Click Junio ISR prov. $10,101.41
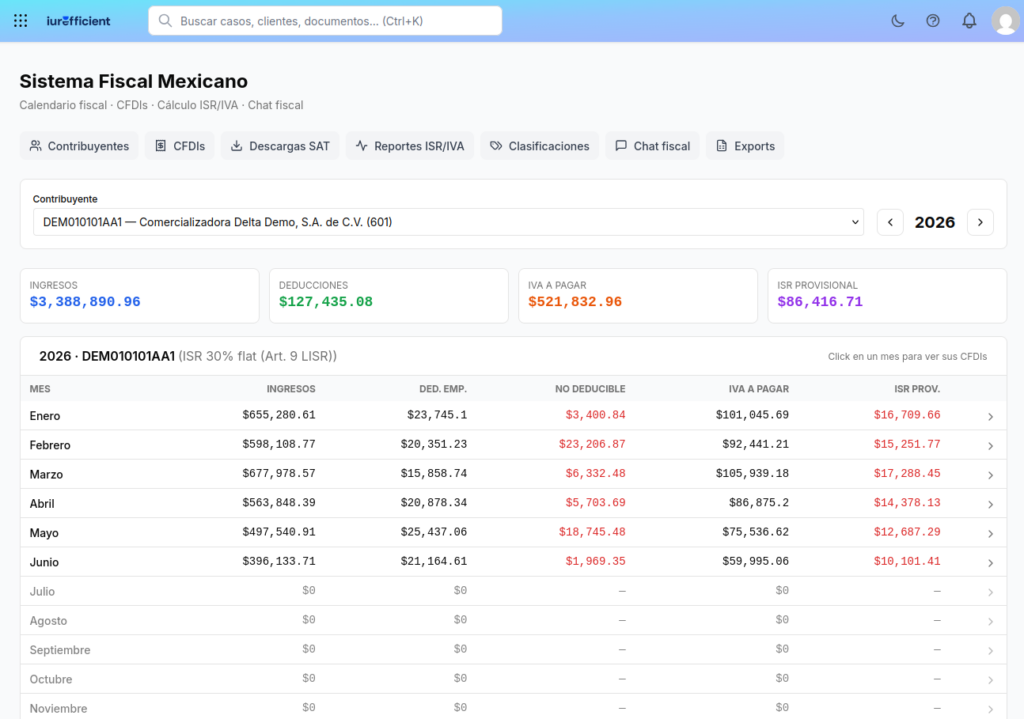The image size is (1024, 719). pos(907,561)
